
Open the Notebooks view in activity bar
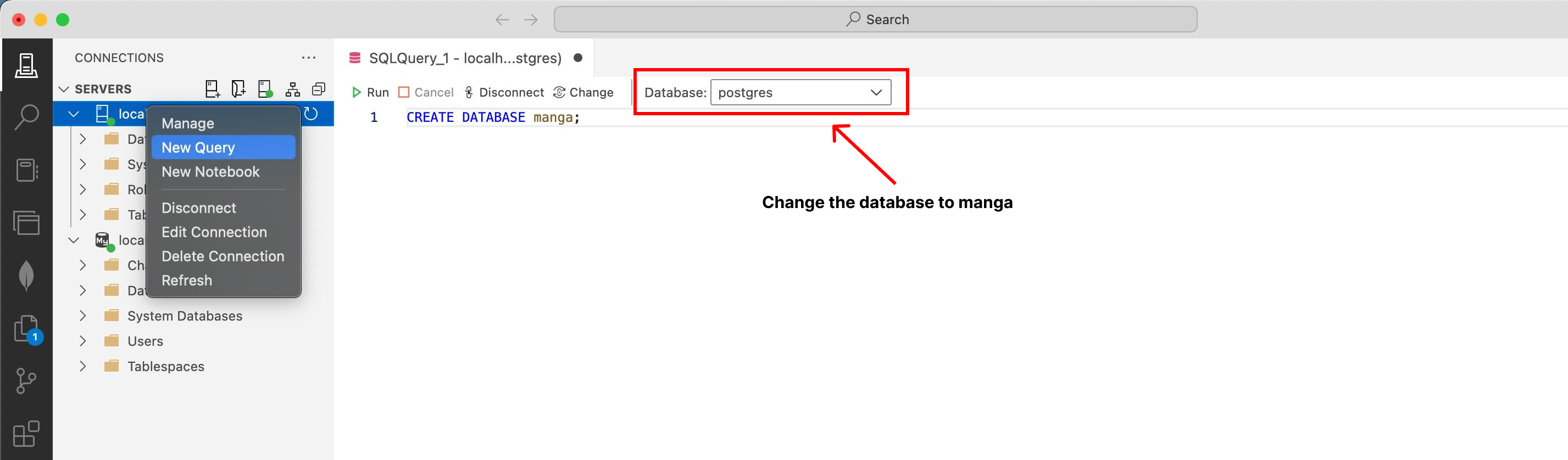pyautogui.click(x=26, y=170)
